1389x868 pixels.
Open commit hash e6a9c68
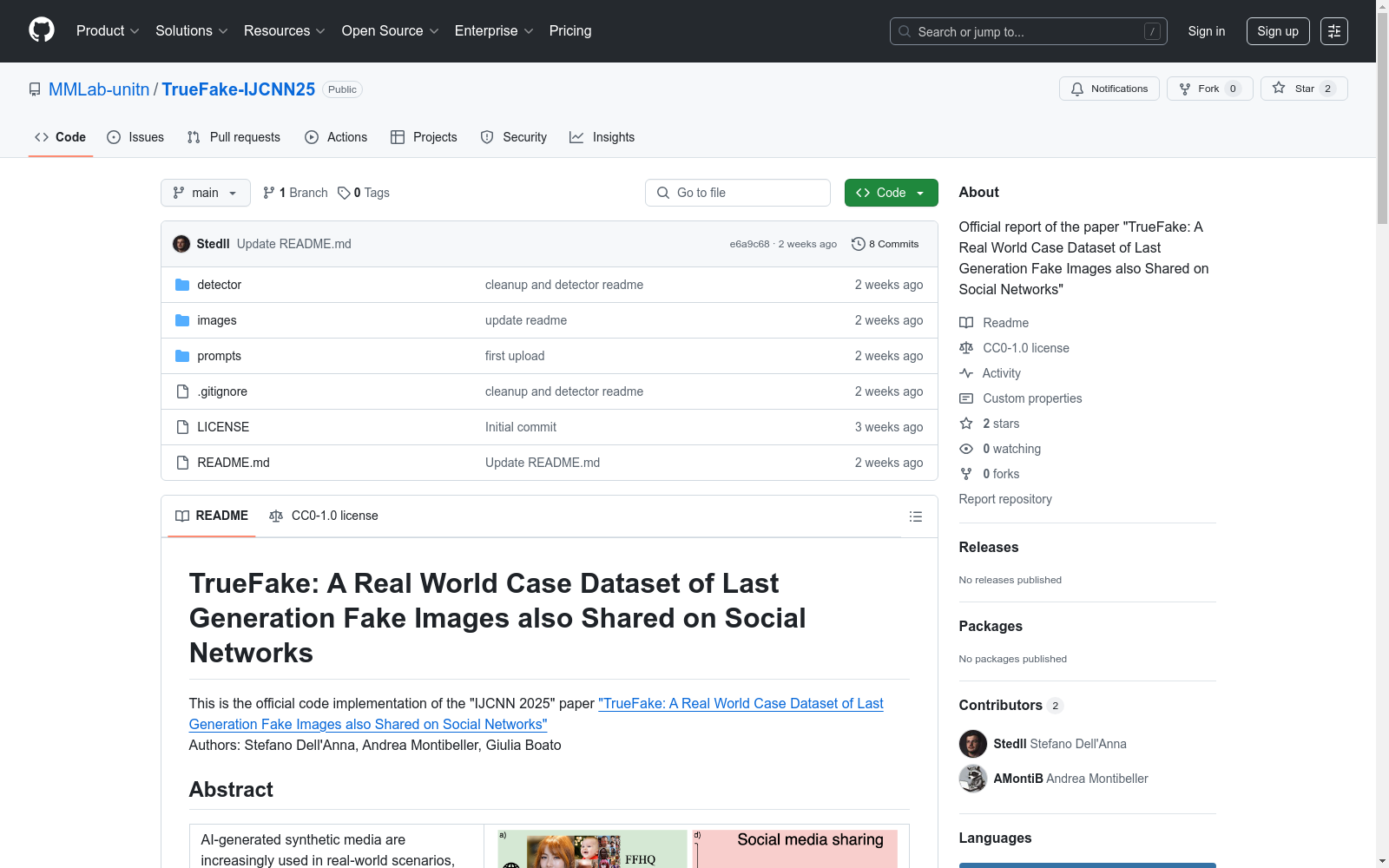pyautogui.click(x=749, y=244)
